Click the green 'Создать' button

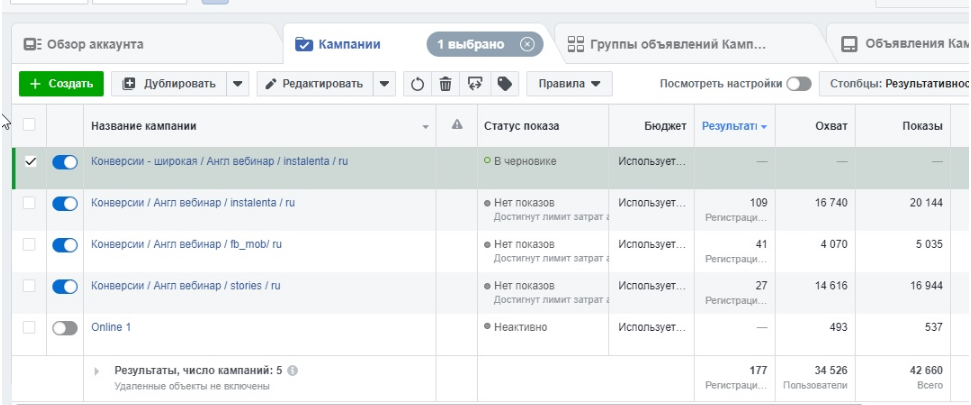coord(61,84)
